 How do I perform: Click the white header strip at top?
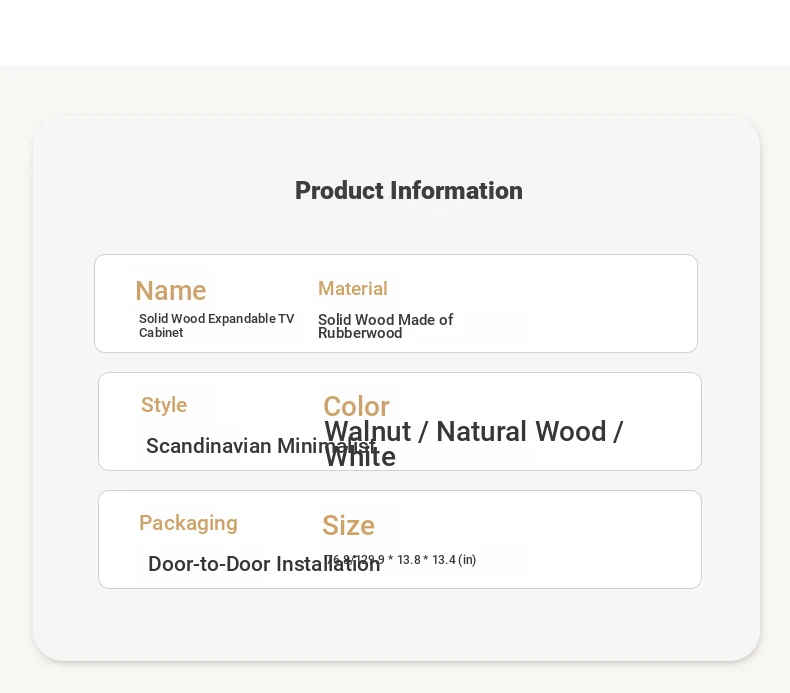tap(395, 33)
